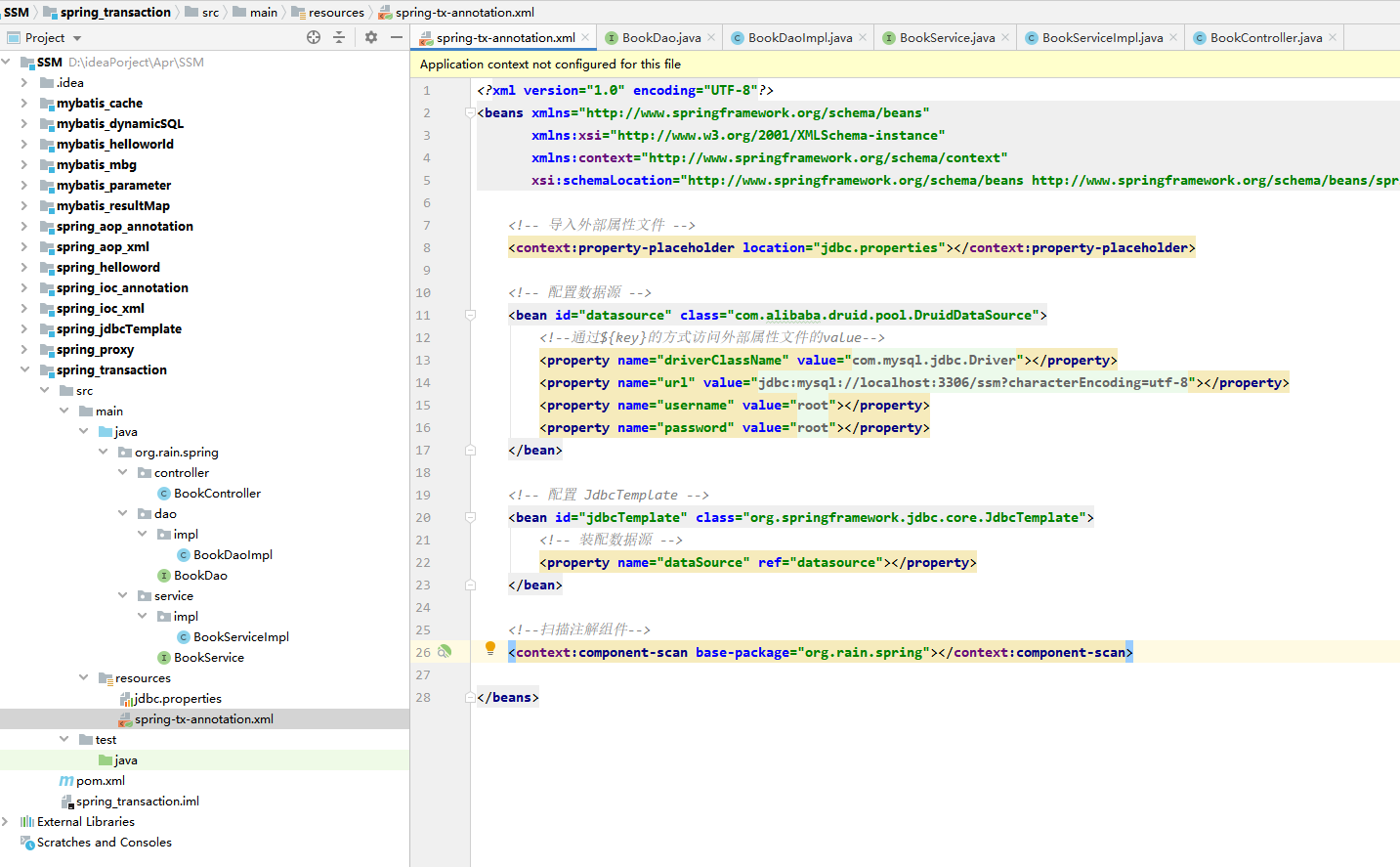Click the yellow intention lightbulb on line 26
Viewport: 1400px width, 867px height.
[490, 648]
